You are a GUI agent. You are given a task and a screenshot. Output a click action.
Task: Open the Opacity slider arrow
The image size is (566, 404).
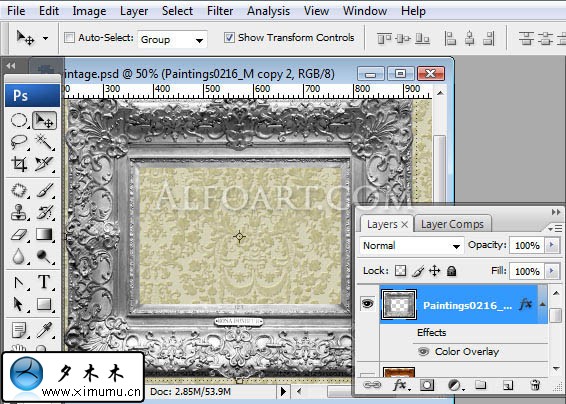(552, 245)
